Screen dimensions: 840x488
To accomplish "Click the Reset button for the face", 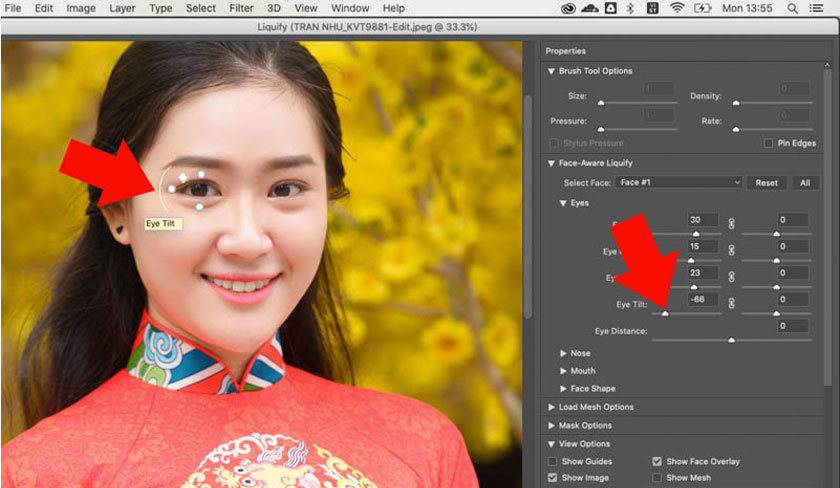I will point(767,183).
